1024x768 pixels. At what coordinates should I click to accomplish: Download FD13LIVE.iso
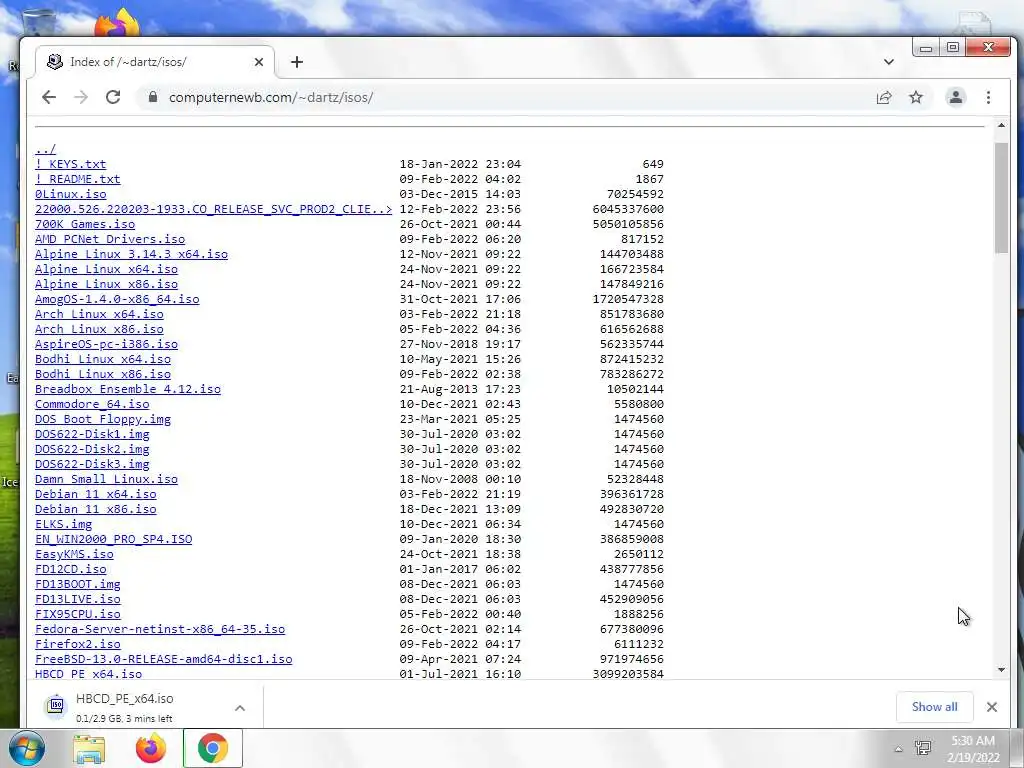point(78,600)
